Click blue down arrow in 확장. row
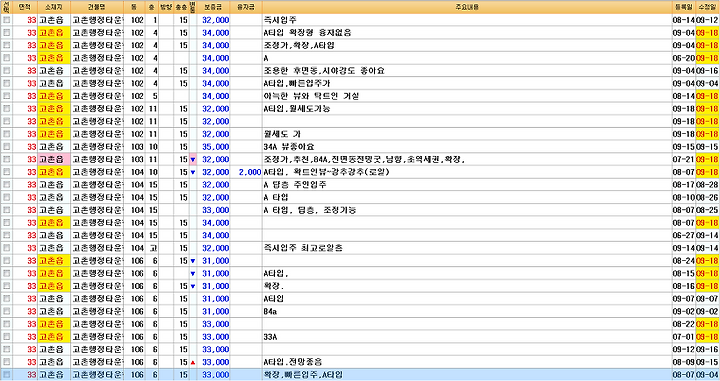The height and width of the screenshot is (381, 720). click(x=193, y=286)
